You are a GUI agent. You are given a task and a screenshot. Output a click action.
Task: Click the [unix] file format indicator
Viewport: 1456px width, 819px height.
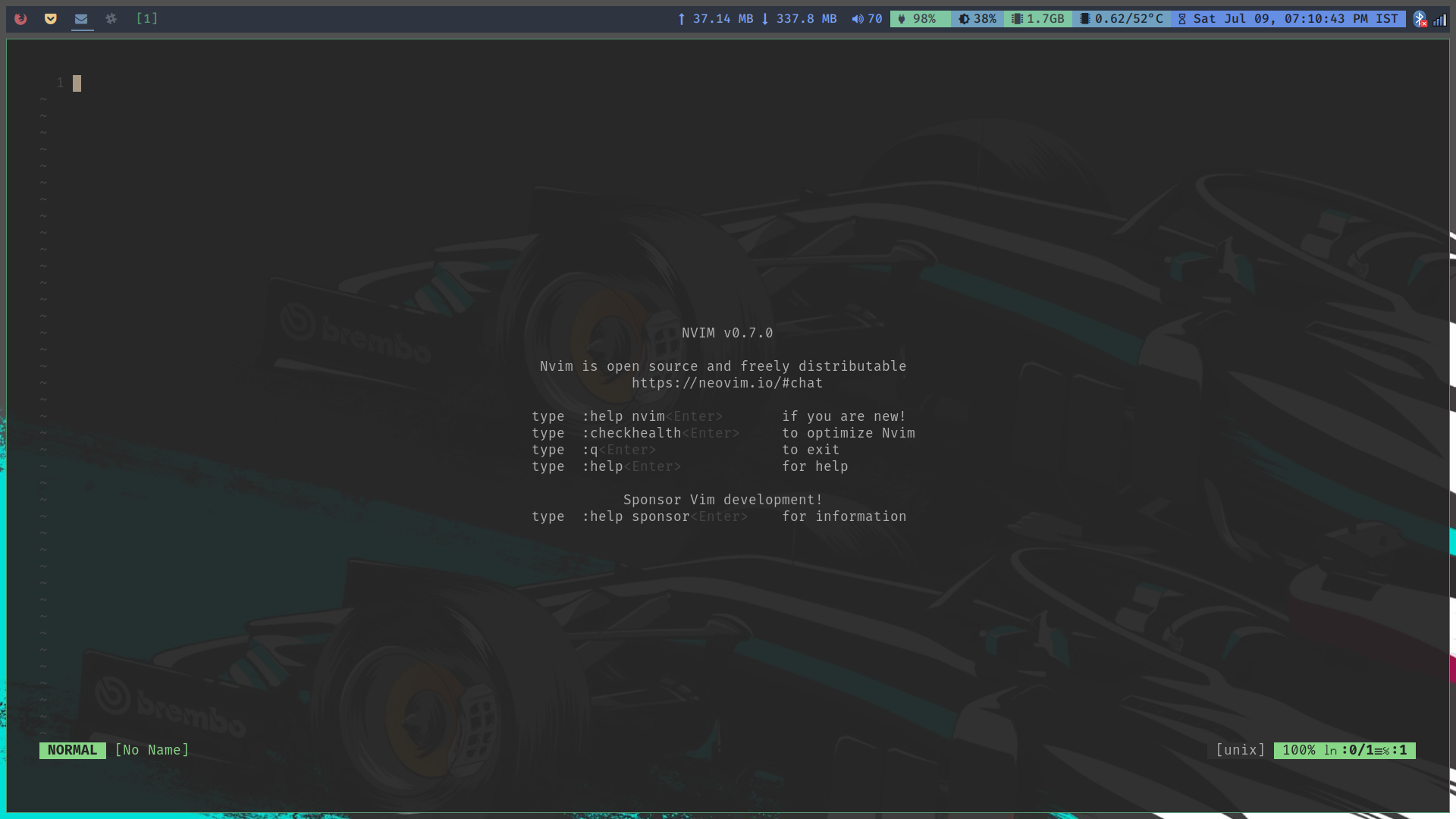pos(1241,750)
